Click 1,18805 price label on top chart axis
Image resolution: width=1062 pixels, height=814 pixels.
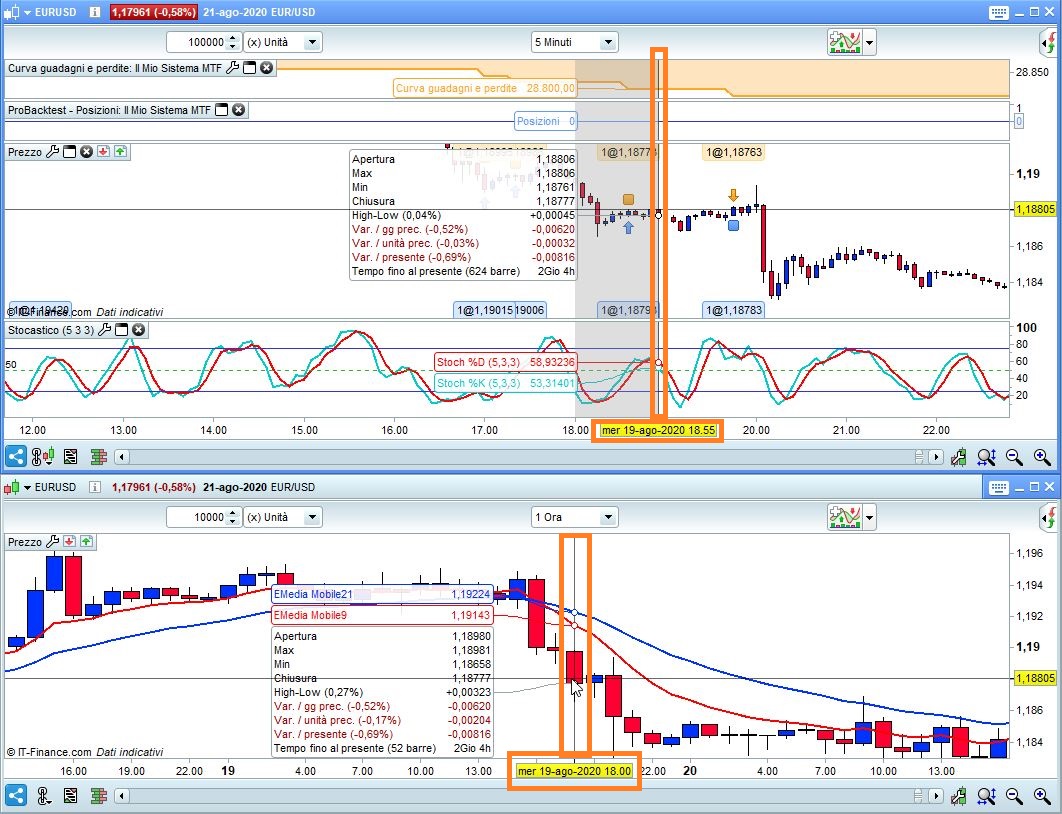(x=1035, y=209)
